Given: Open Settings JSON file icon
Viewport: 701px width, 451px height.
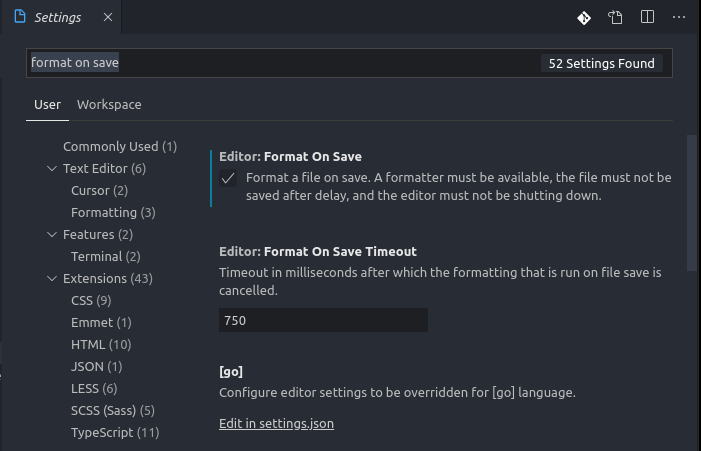Looking at the screenshot, I should click(615, 17).
